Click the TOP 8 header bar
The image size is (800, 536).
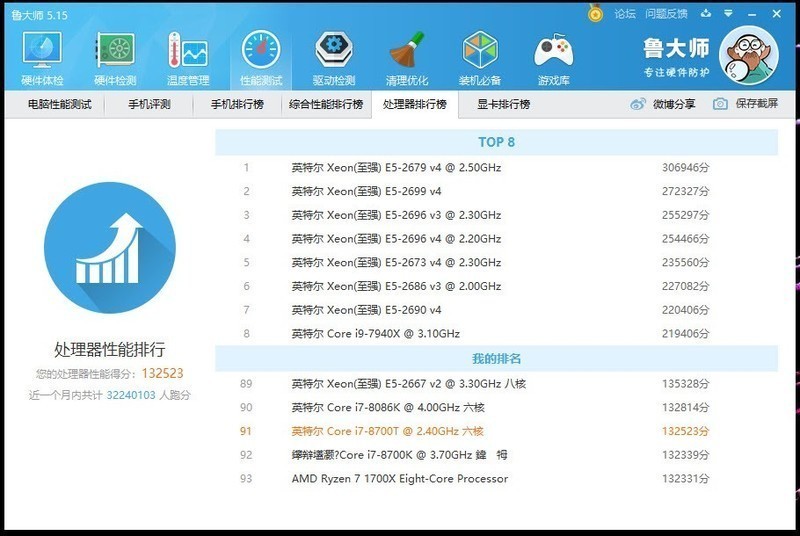click(496, 142)
